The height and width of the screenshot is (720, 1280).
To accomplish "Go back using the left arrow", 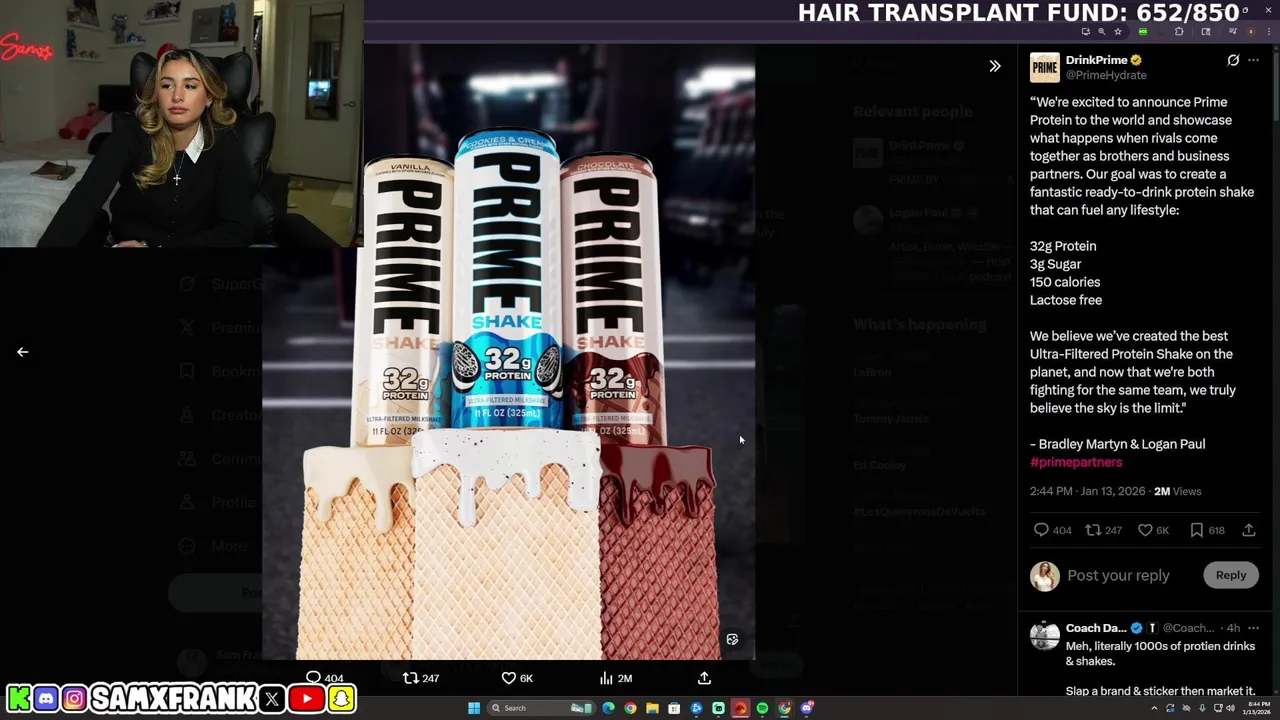I will tap(22, 352).
